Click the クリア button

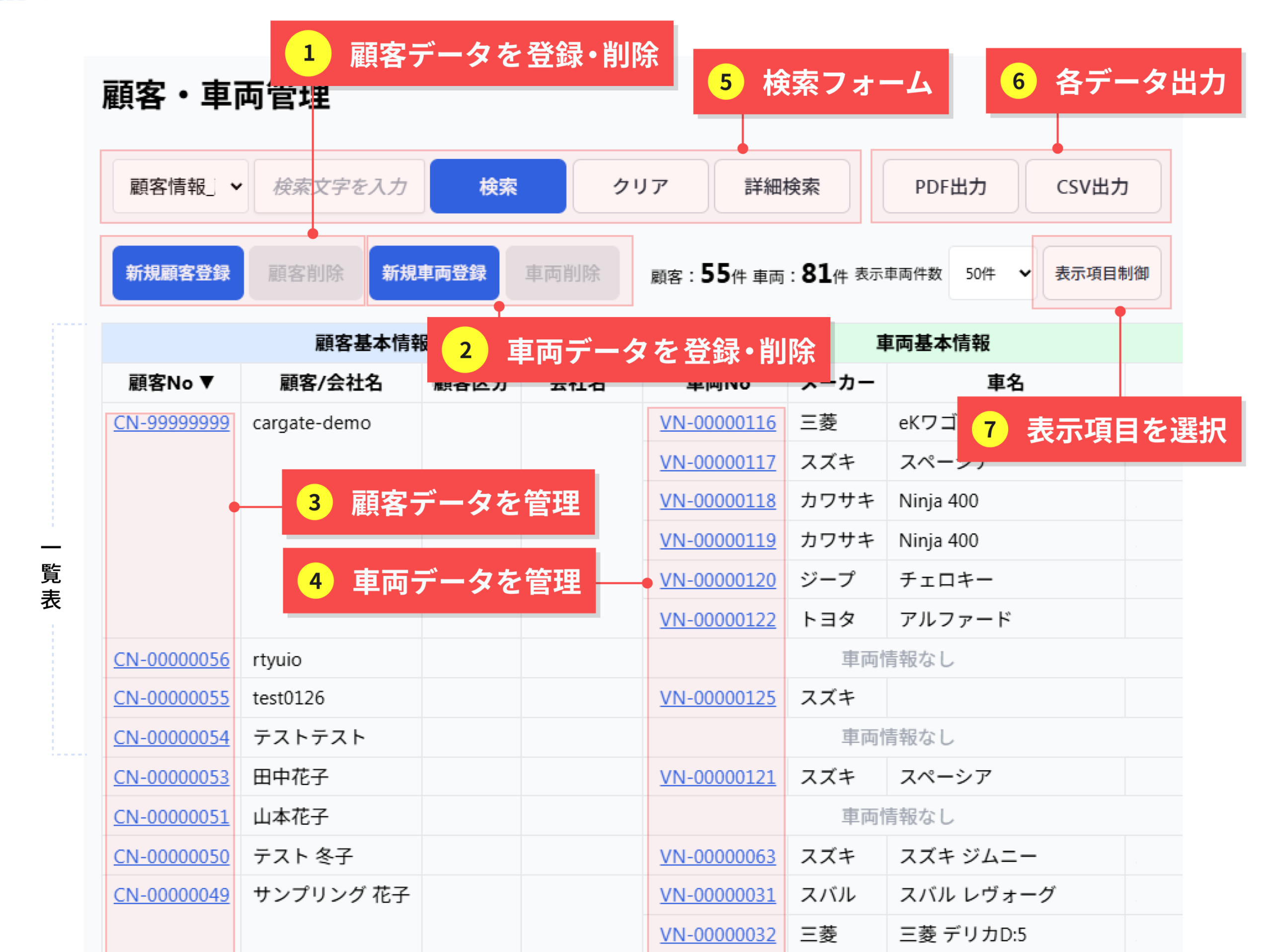tap(640, 186)
